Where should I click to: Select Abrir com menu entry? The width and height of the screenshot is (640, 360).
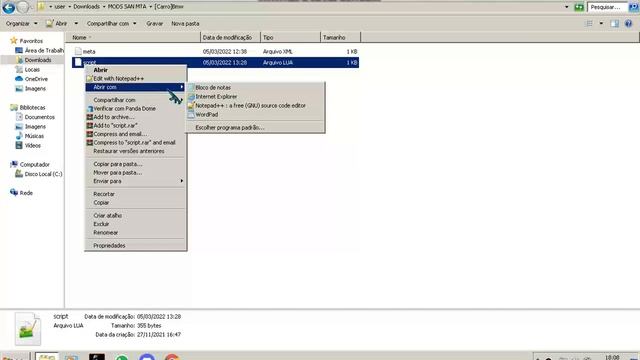[x=135, y=87]
